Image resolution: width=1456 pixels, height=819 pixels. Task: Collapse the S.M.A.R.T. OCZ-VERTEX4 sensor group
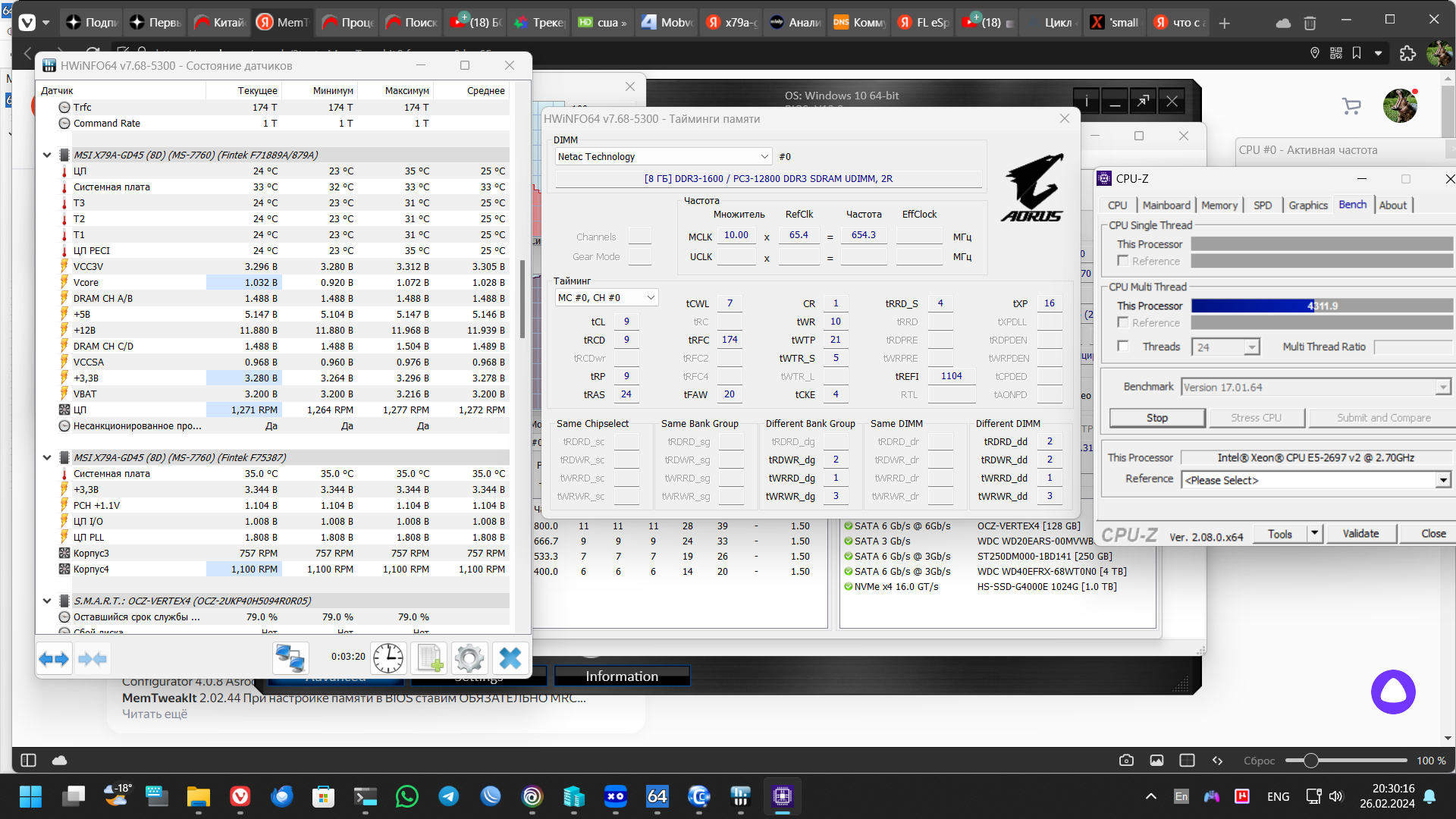[47, 601]
